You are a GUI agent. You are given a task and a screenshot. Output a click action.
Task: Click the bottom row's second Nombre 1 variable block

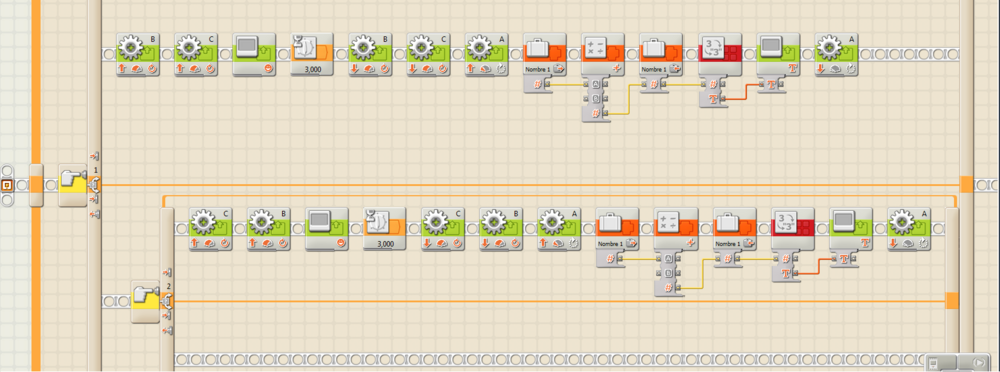[734, 229]
